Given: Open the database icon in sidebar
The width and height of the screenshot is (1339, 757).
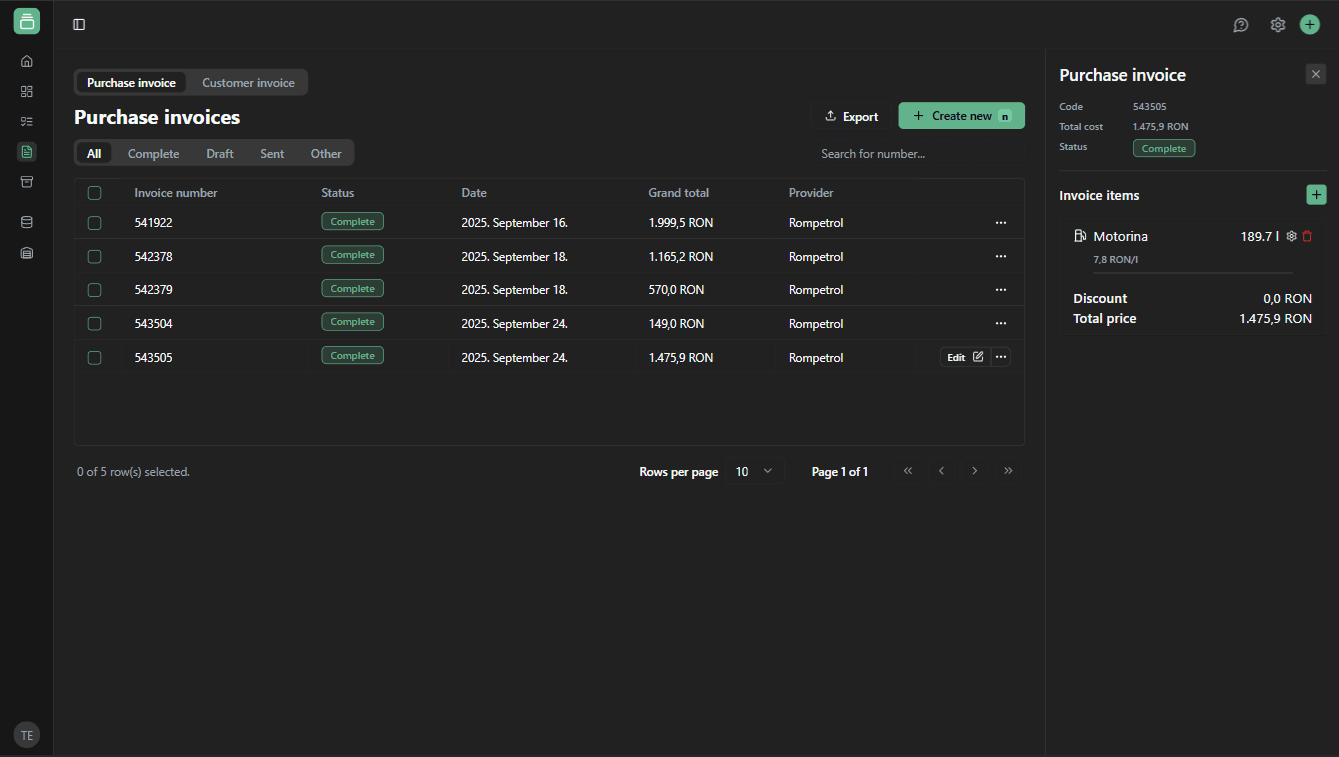Looking at the screenshot, I should [x=27, y=222].
